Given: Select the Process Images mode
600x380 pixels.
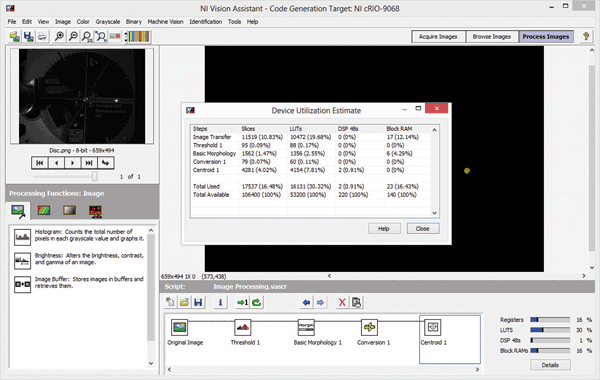Looking at the screenshot, I should pos(546,37).
